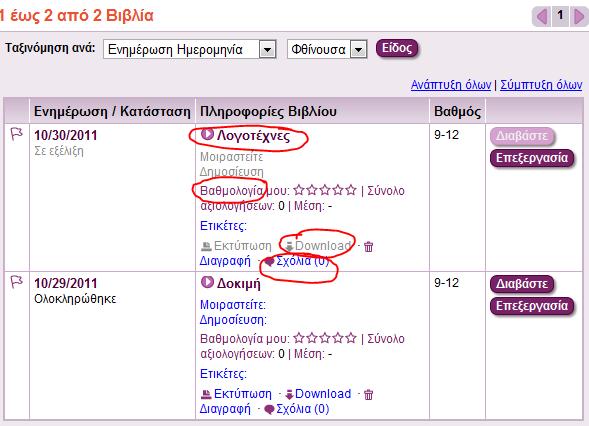
Task: Go to the next page arrow
Action: point(579,17)
